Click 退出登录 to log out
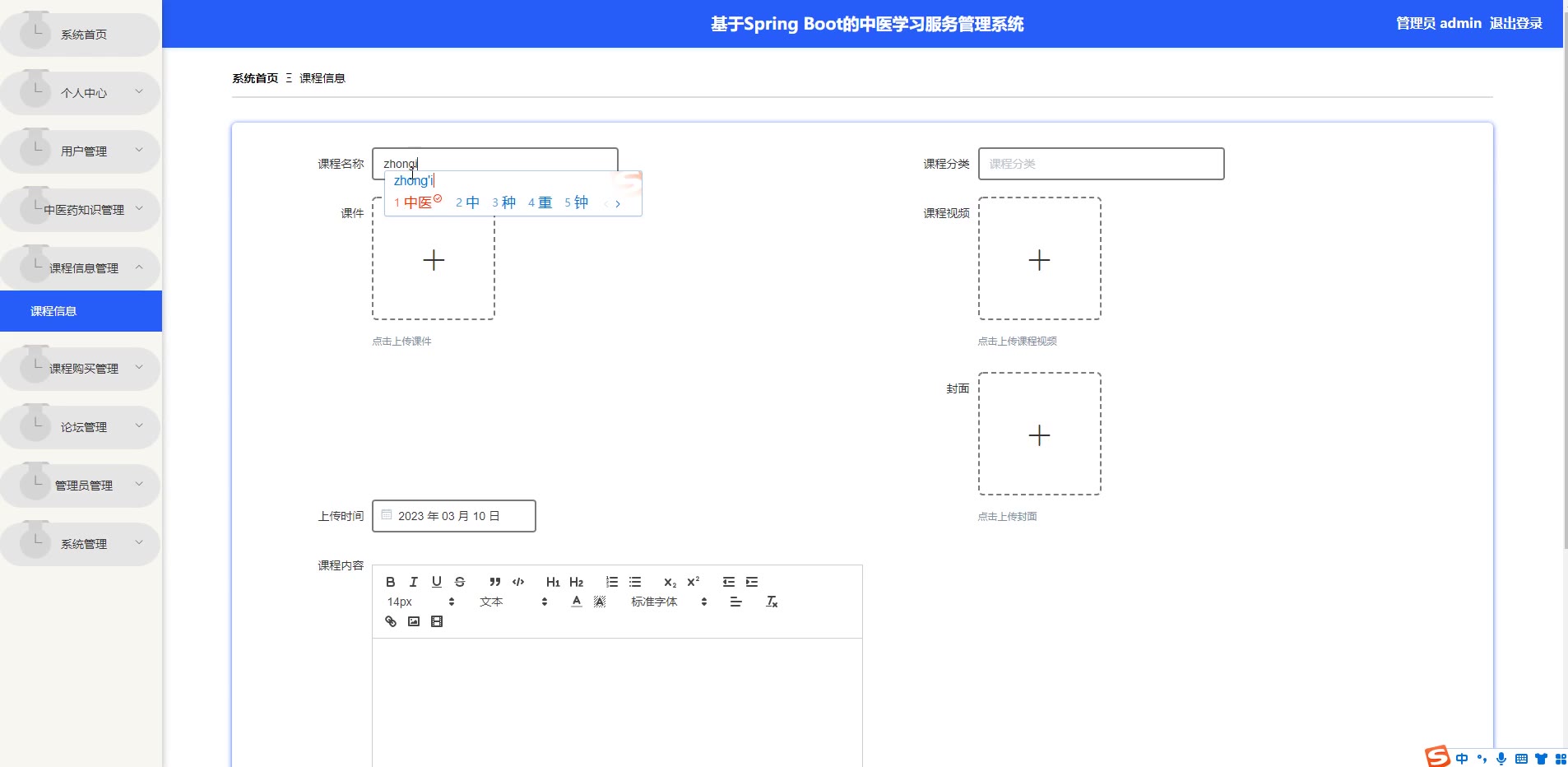The width and height of the screenshot is (1568, 767). click(1515, 23)
